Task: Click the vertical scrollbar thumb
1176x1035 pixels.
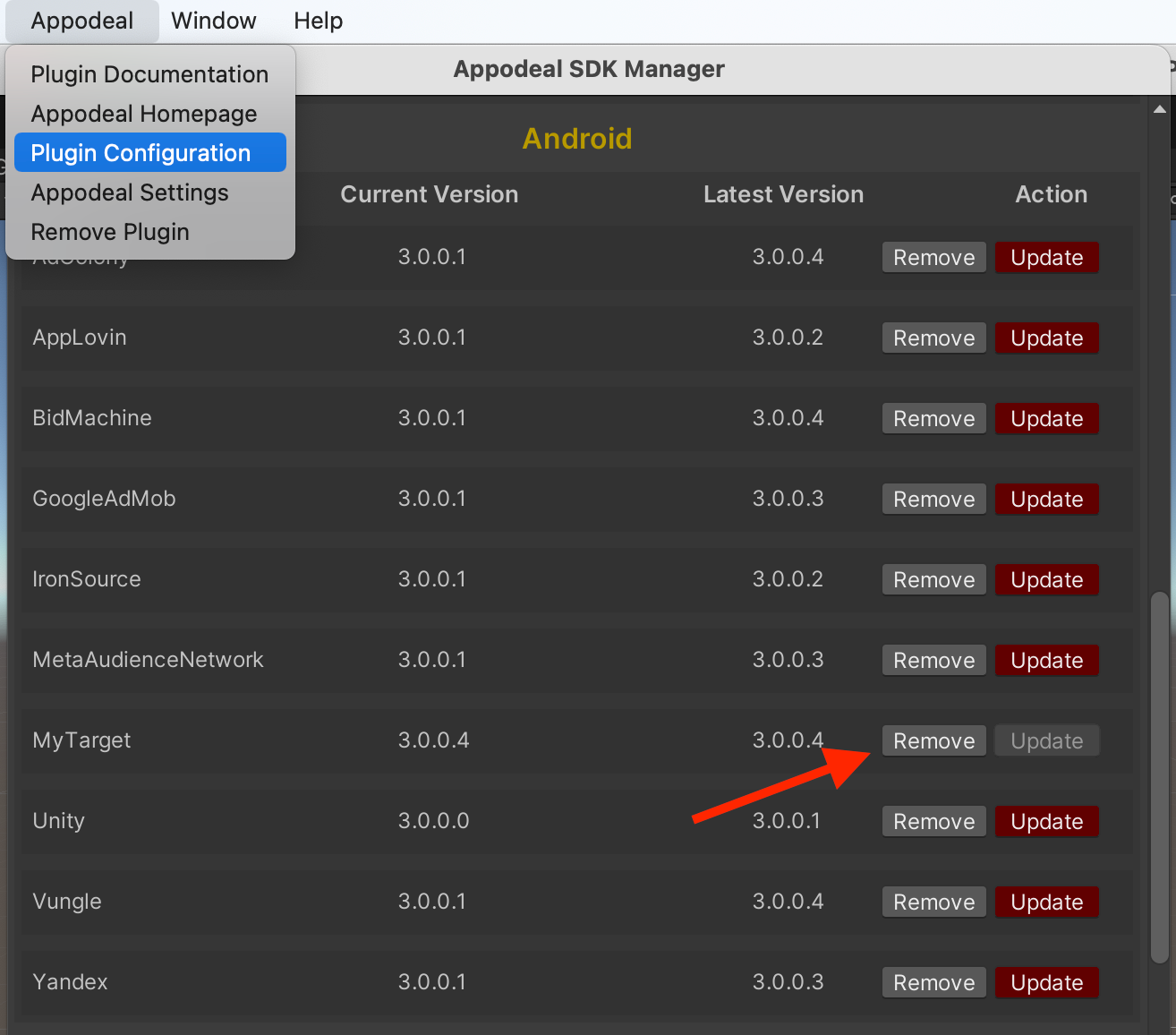Action: pyautogui.click(x=1159, y=774)
